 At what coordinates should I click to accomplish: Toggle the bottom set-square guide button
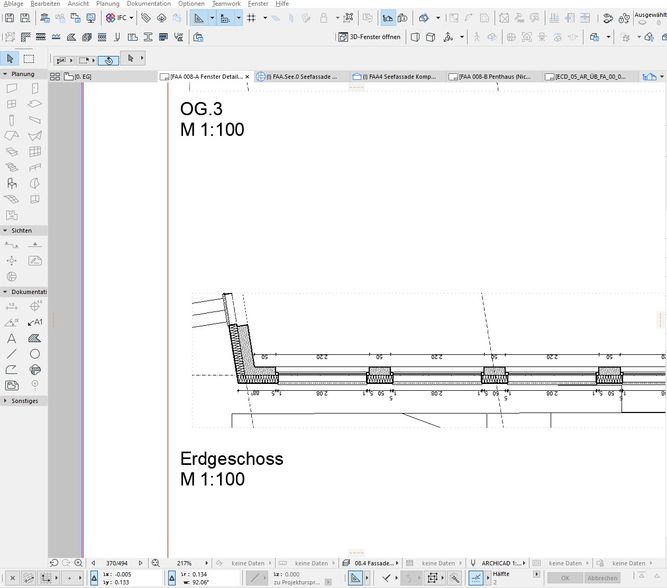point(355,578)
